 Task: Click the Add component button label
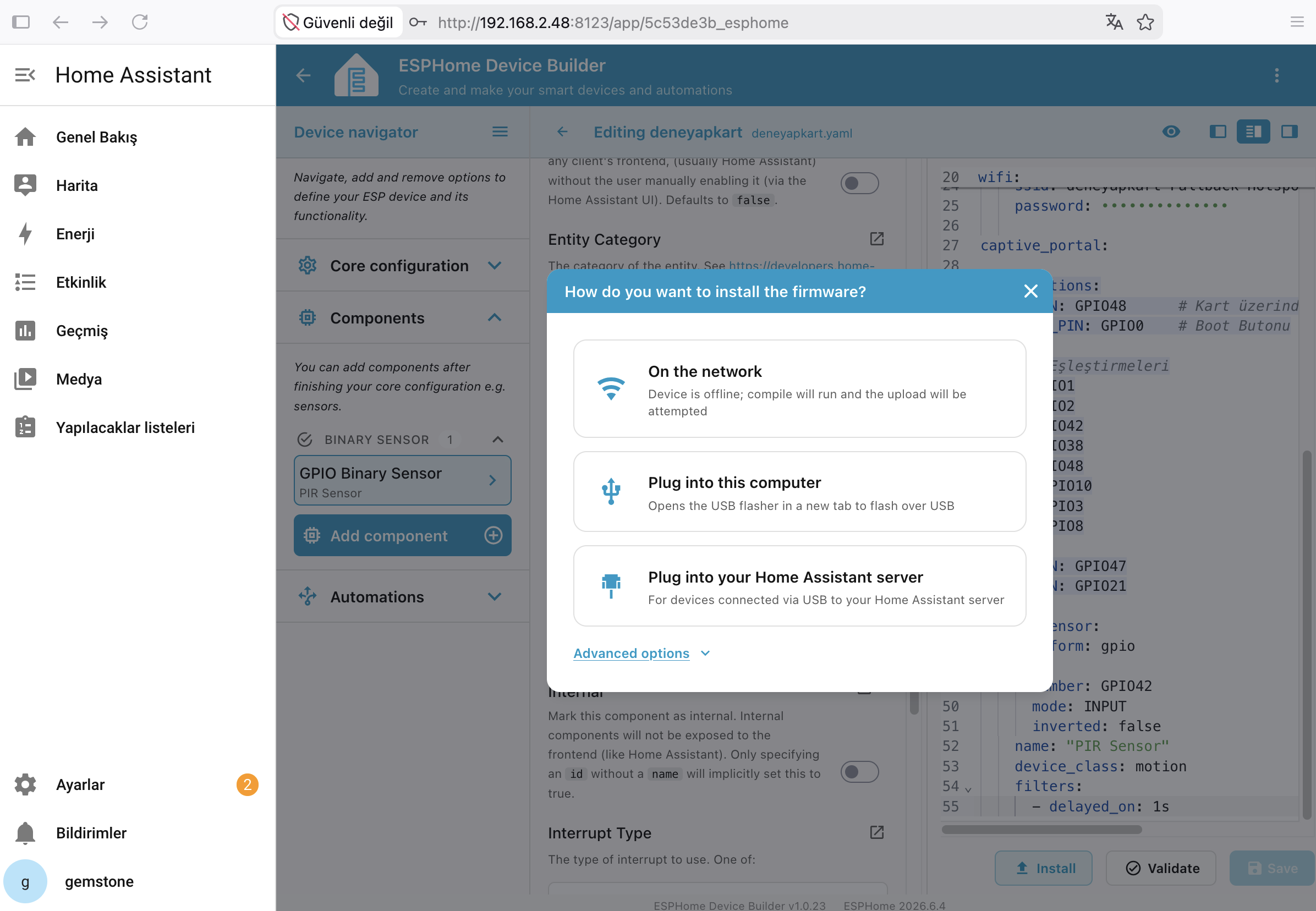[388, 535]
